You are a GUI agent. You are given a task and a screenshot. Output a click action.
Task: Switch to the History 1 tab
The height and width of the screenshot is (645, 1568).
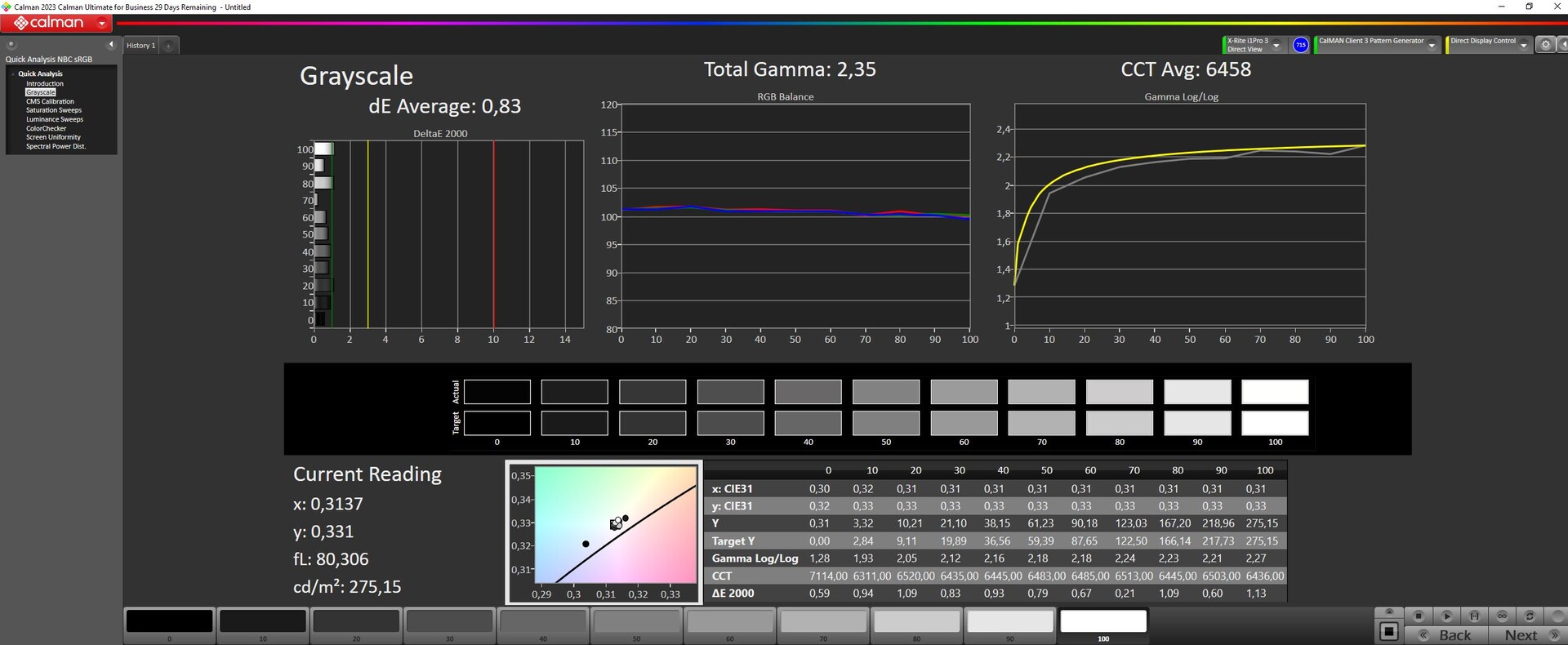[x=140, y=46]
